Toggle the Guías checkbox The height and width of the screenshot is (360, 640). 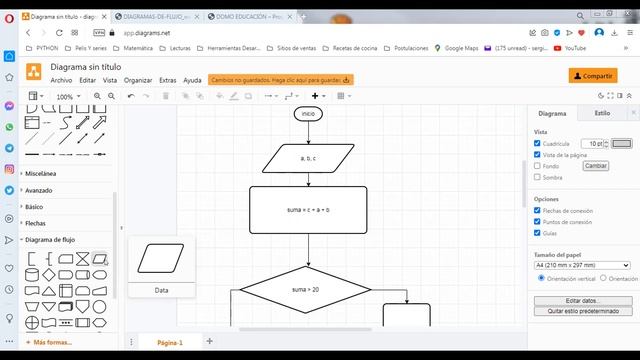[537, 233]
